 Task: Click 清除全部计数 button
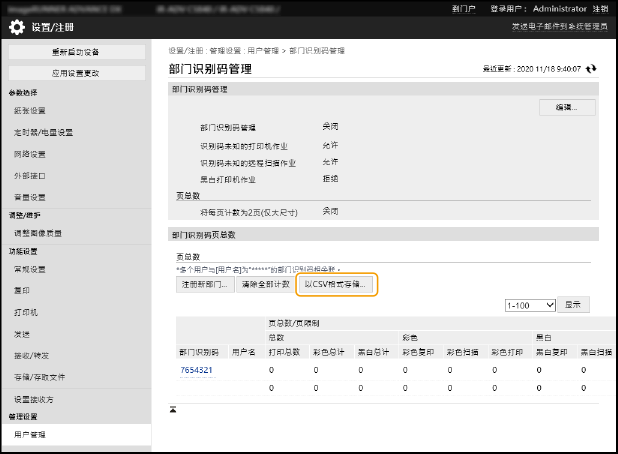pyautogui.click(x=265, y=285)
